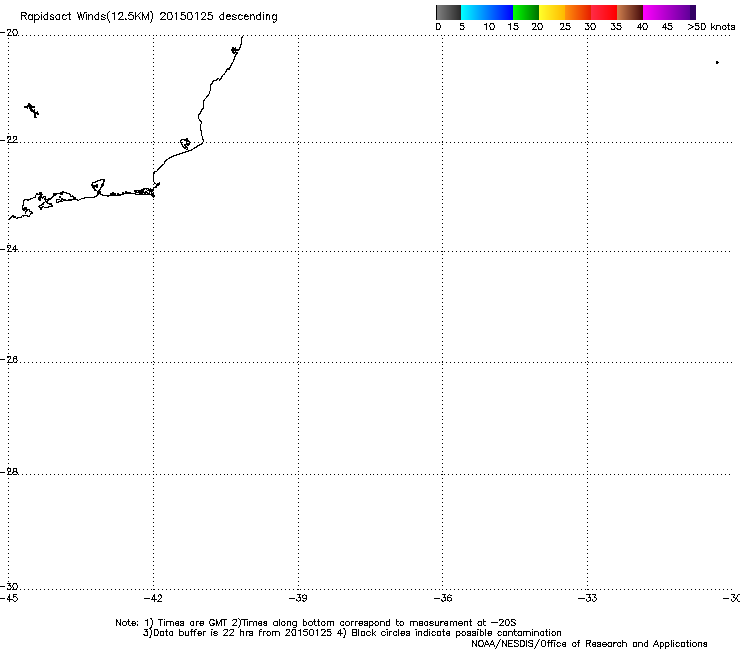Click the isolated dot near top-right of map

(717, 62)
